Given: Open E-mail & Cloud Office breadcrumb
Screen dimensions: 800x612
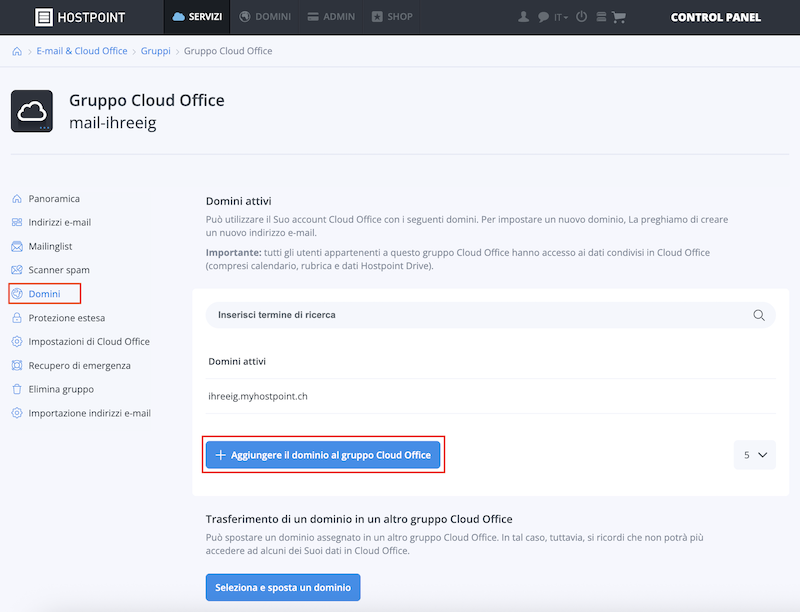Looking at the screenshot, I should click(82, 51).
